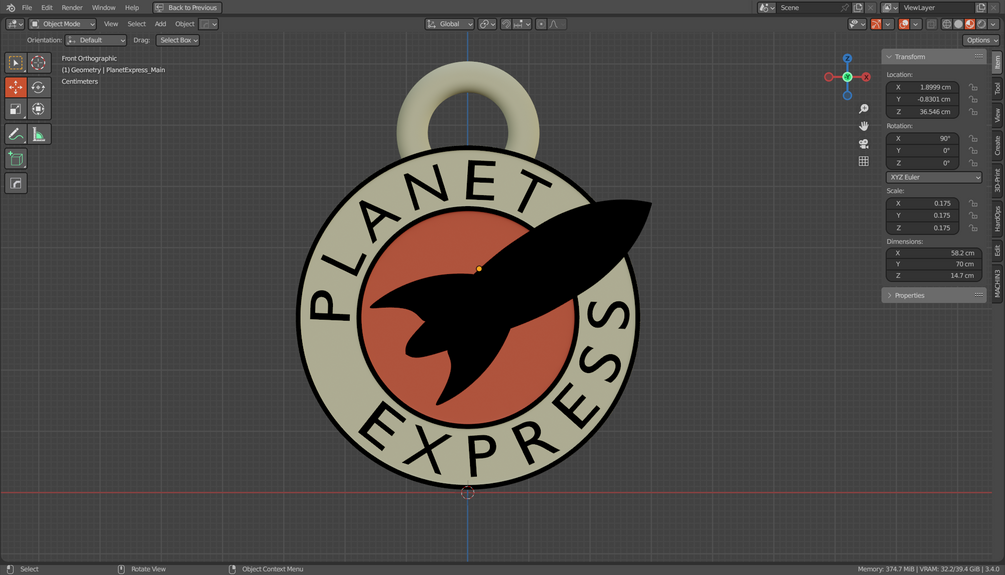Toggle lock for Scale Z

click(x=973, y=228)
